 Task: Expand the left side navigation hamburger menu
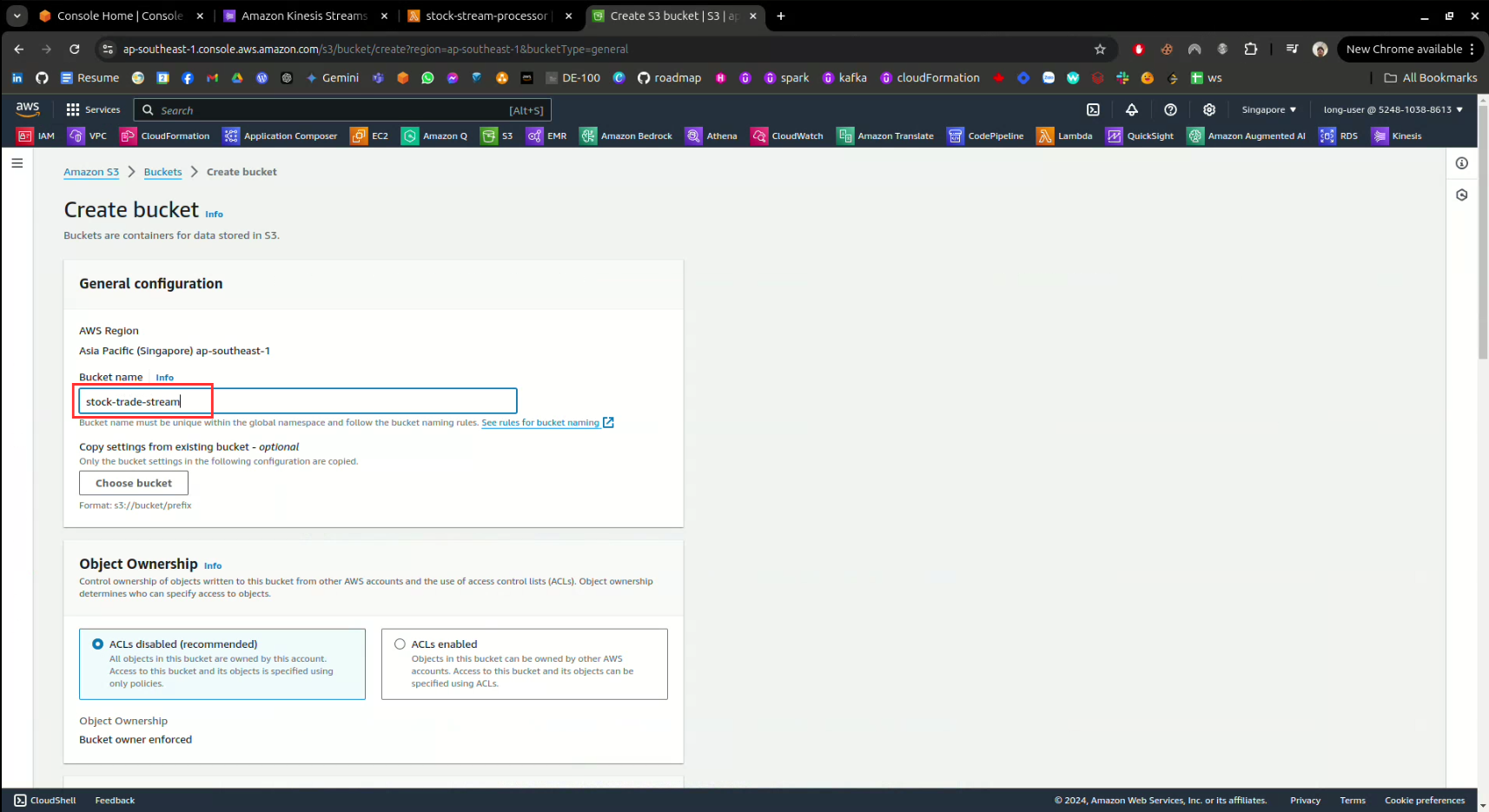click(17, 163)
